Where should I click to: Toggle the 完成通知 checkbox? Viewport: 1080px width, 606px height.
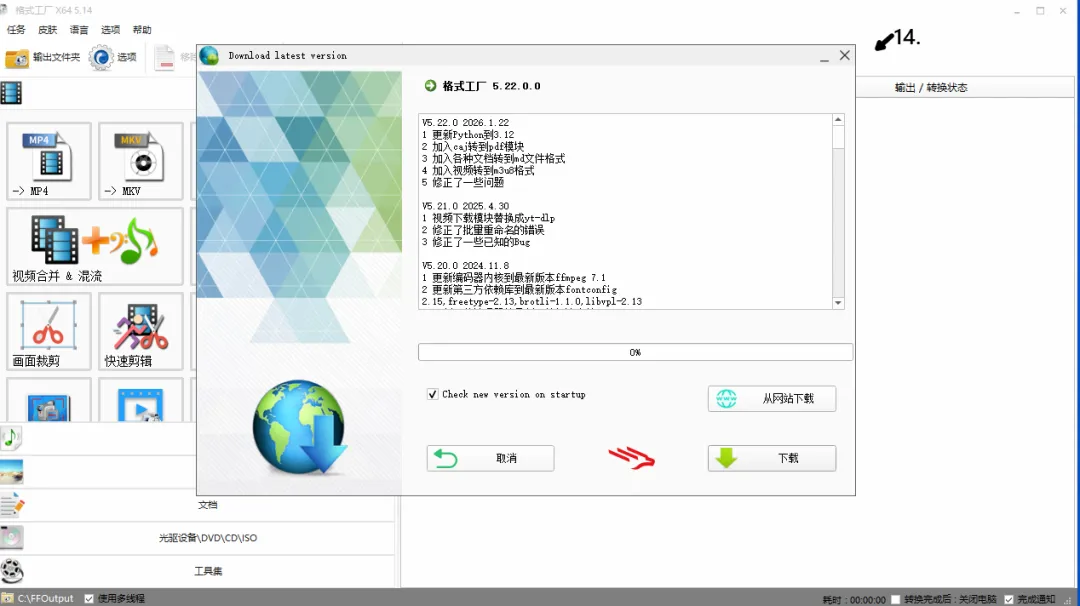[1008, 599]
